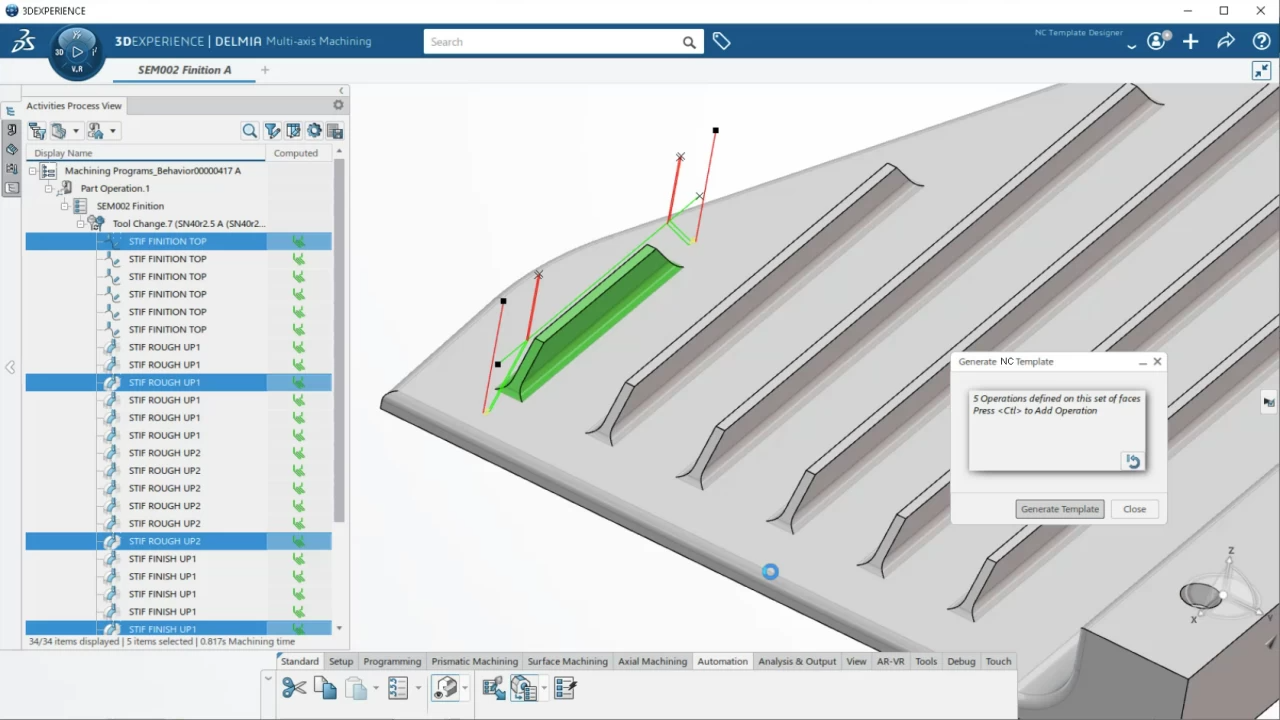Screen dimensions: 1280x720
Task: Click Close in Generate NC Template dialog
Action: coord(1134,509)
